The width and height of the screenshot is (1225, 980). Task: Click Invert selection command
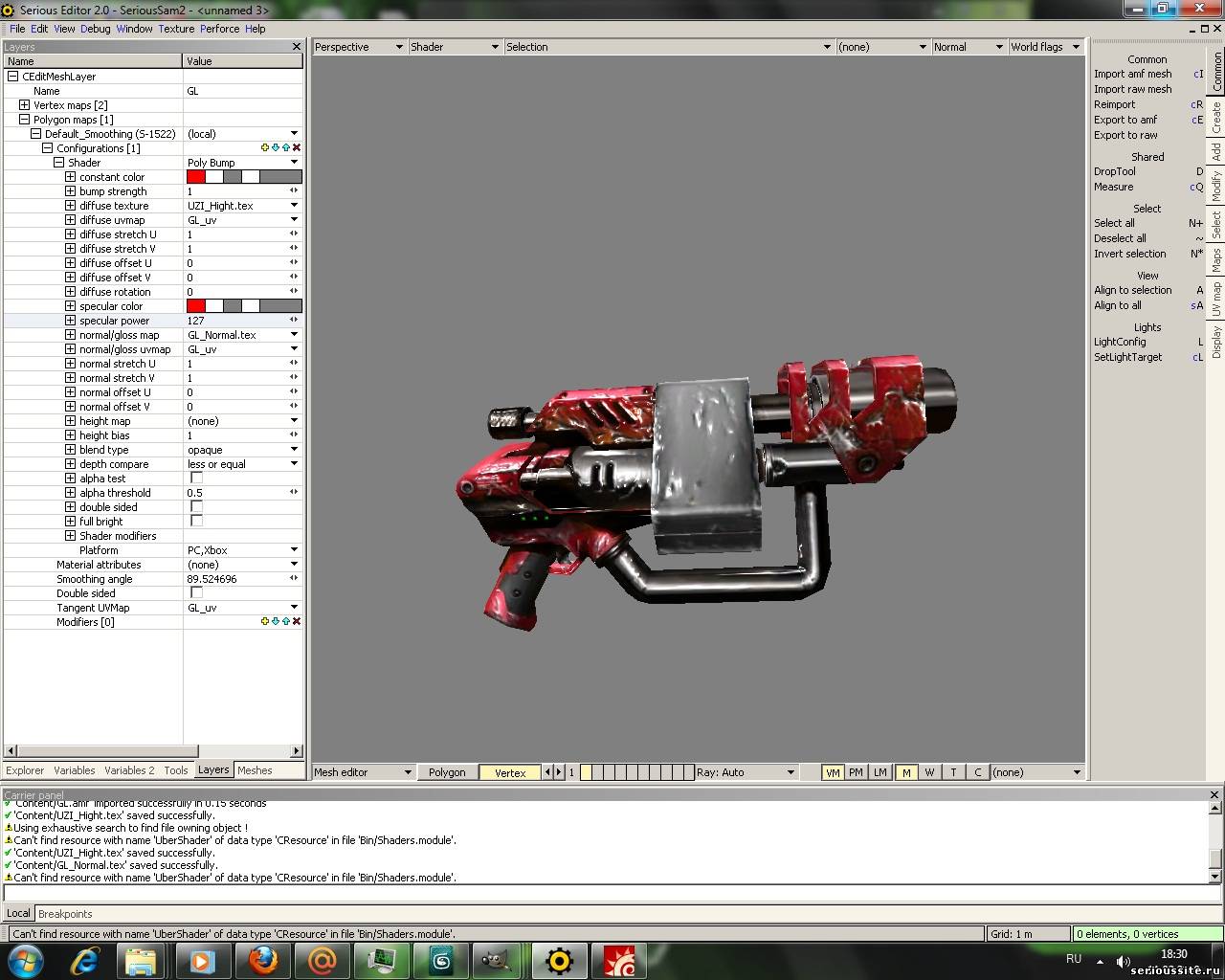(x=1130, y=254)
